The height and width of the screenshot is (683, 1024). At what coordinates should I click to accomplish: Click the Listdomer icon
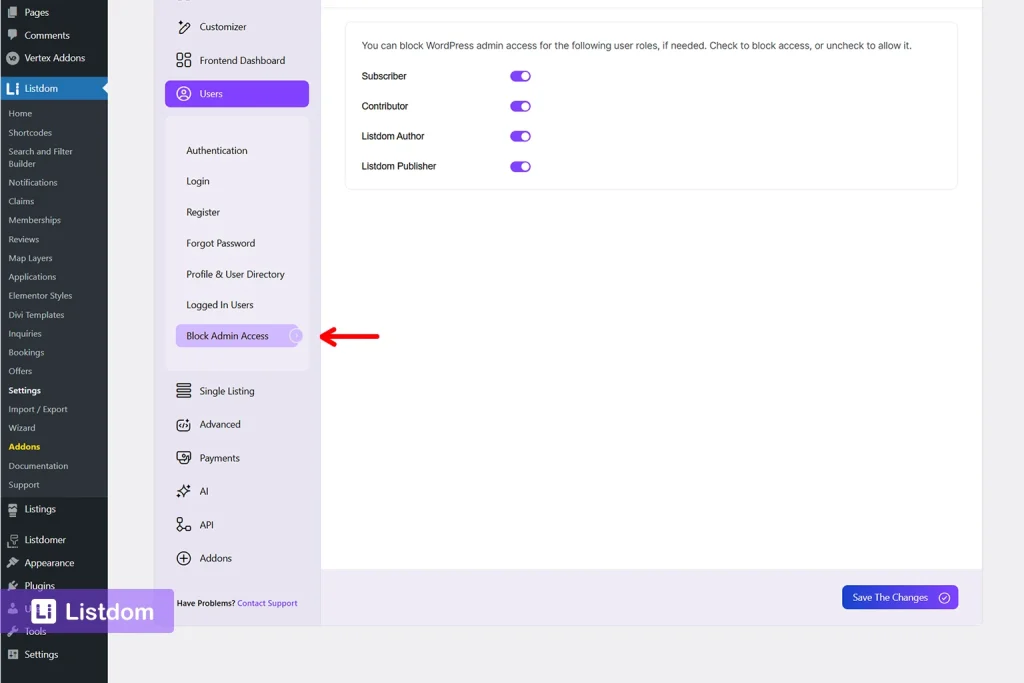(x=12, y=540)
